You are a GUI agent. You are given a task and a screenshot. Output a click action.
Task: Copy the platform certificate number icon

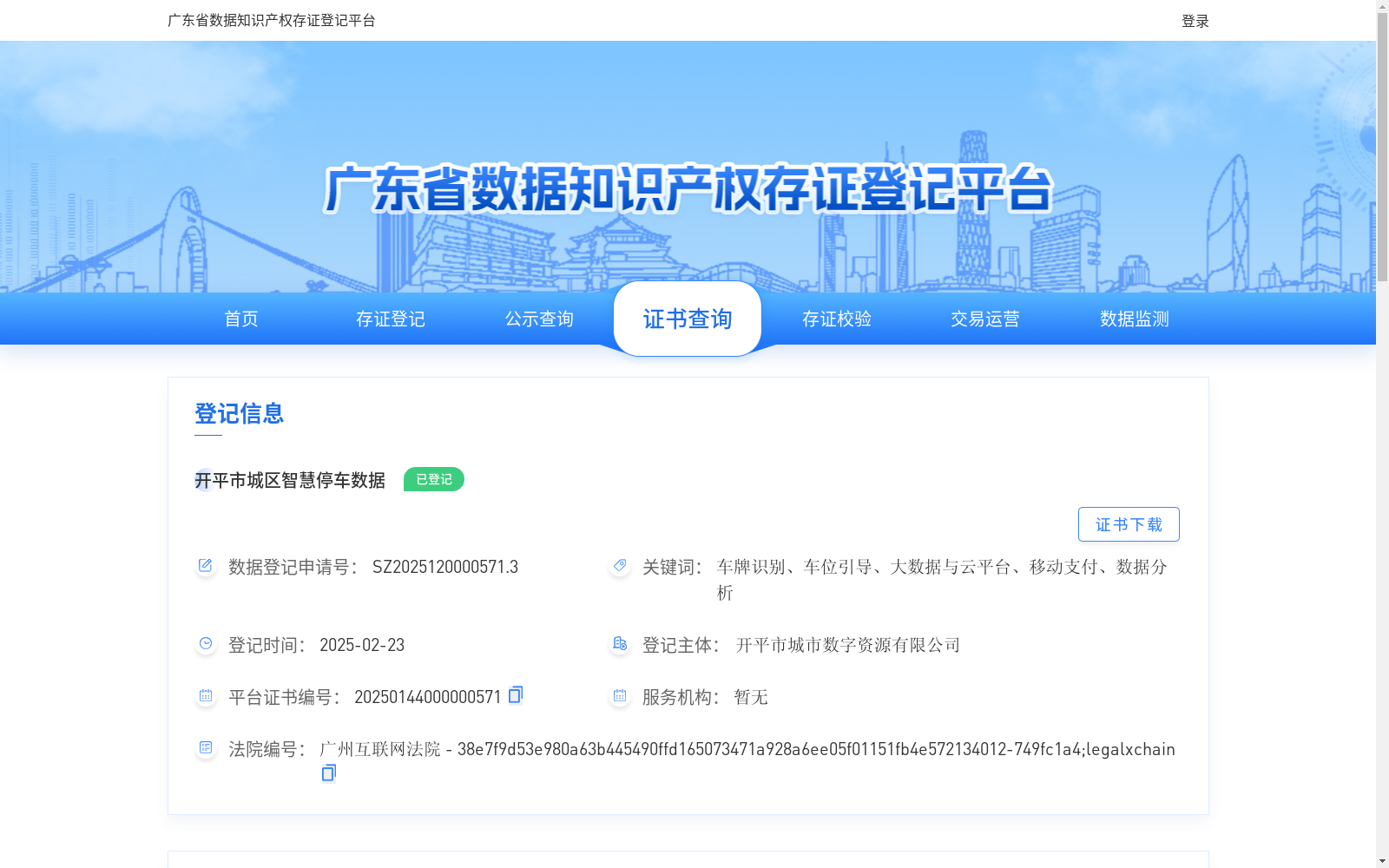click(516, 694)
